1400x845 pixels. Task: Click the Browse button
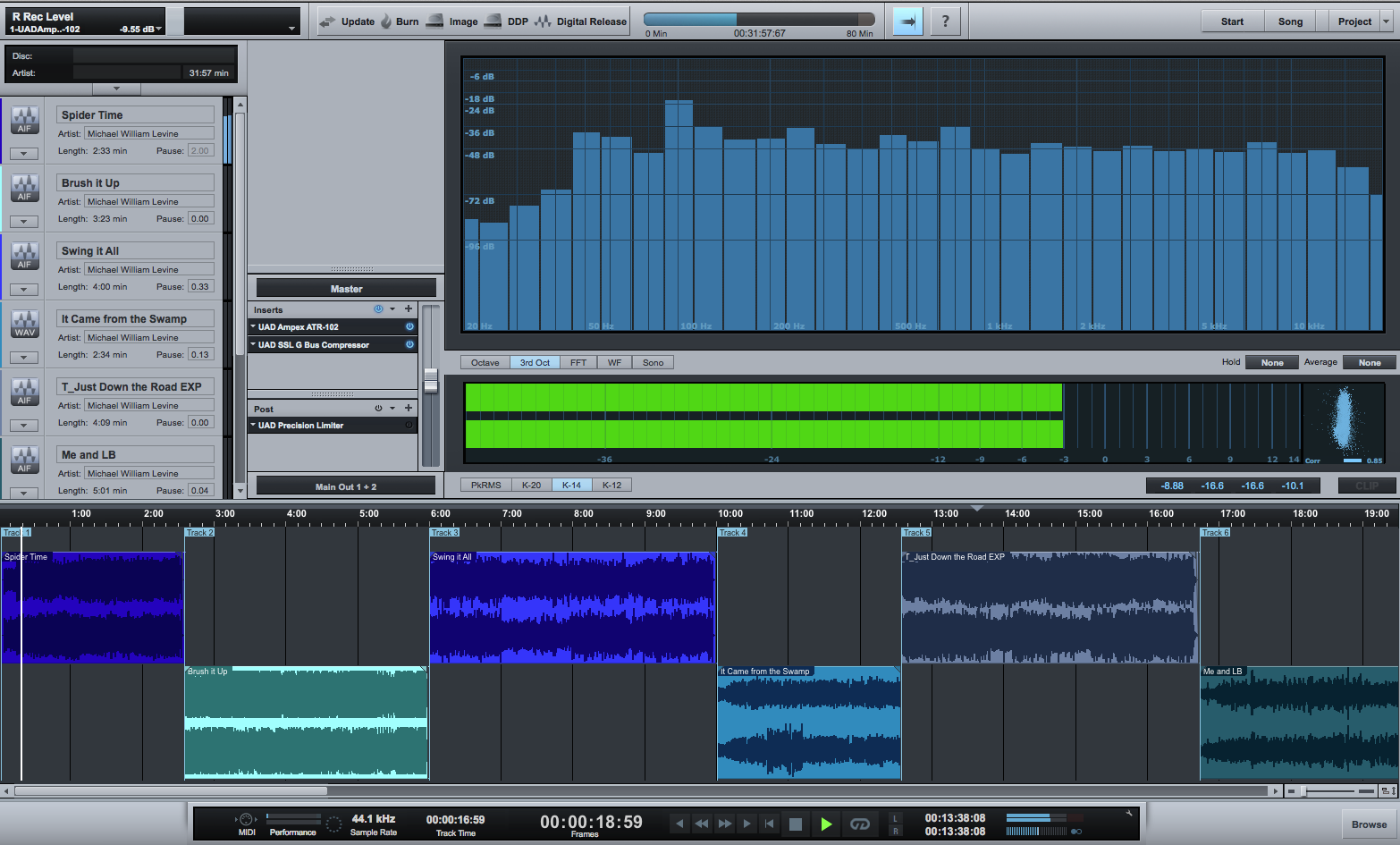click(1368, 824)
